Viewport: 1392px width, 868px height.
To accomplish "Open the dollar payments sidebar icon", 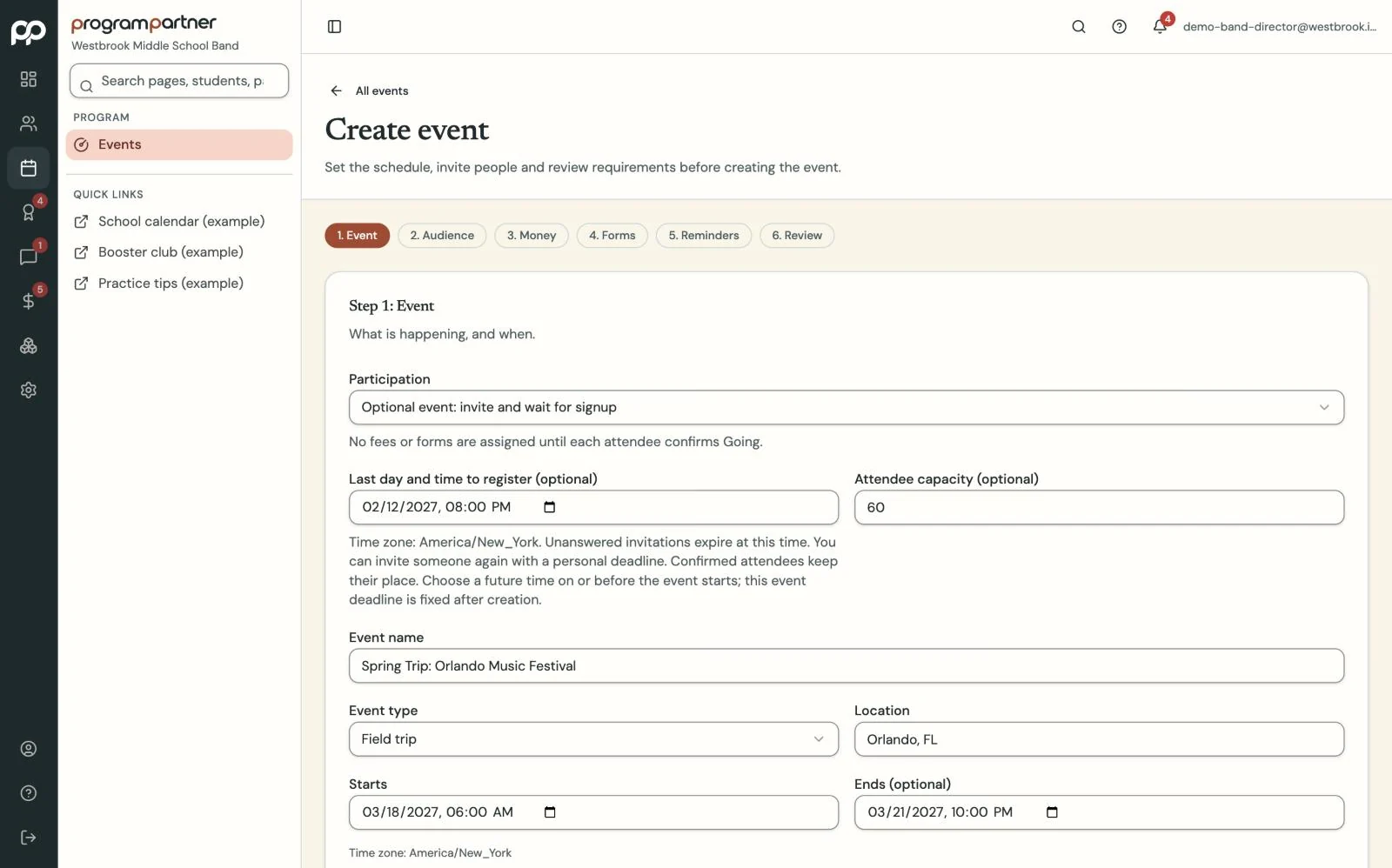I will (x=29, y=301).
